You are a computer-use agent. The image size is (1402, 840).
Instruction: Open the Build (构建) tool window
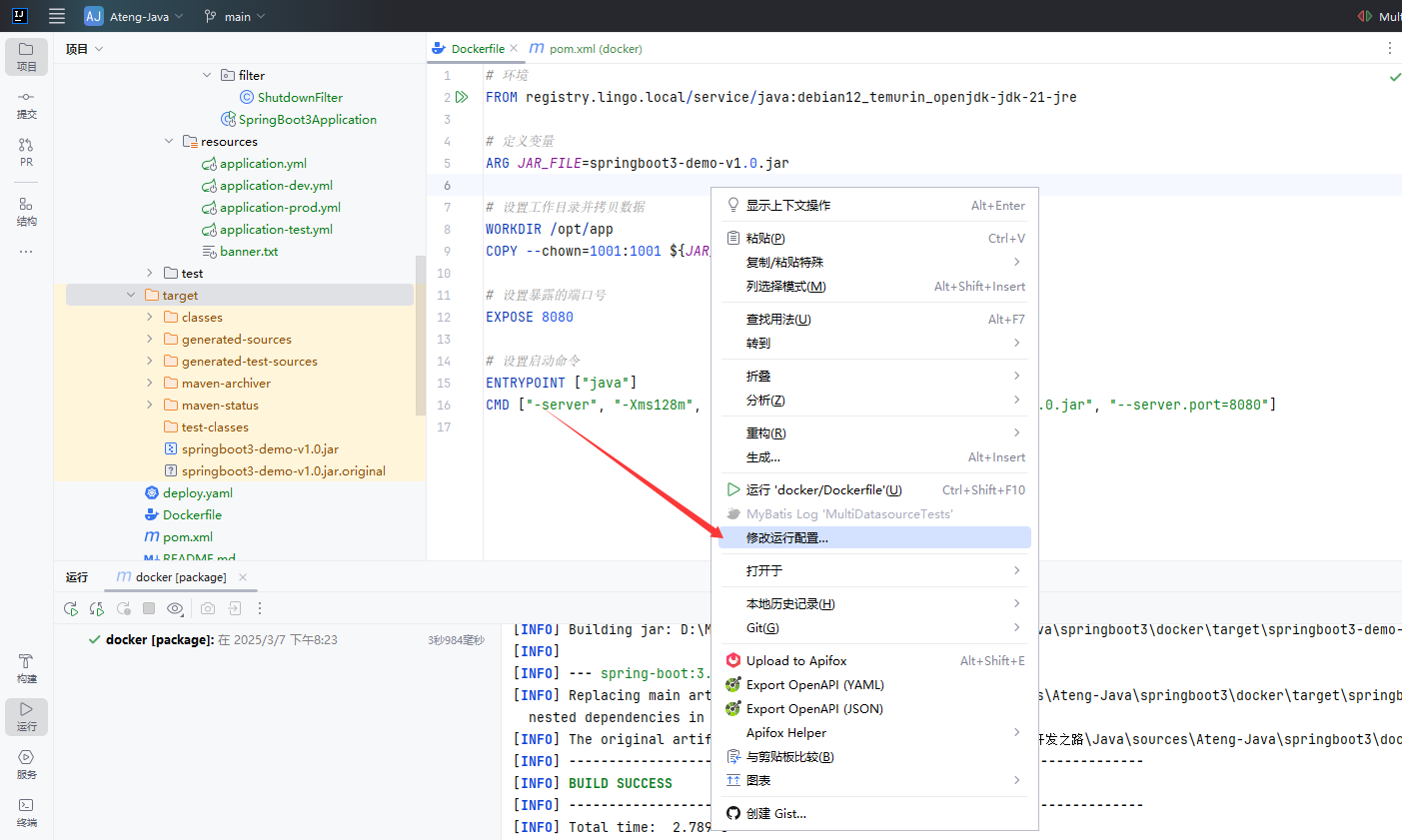coord(26,668)
